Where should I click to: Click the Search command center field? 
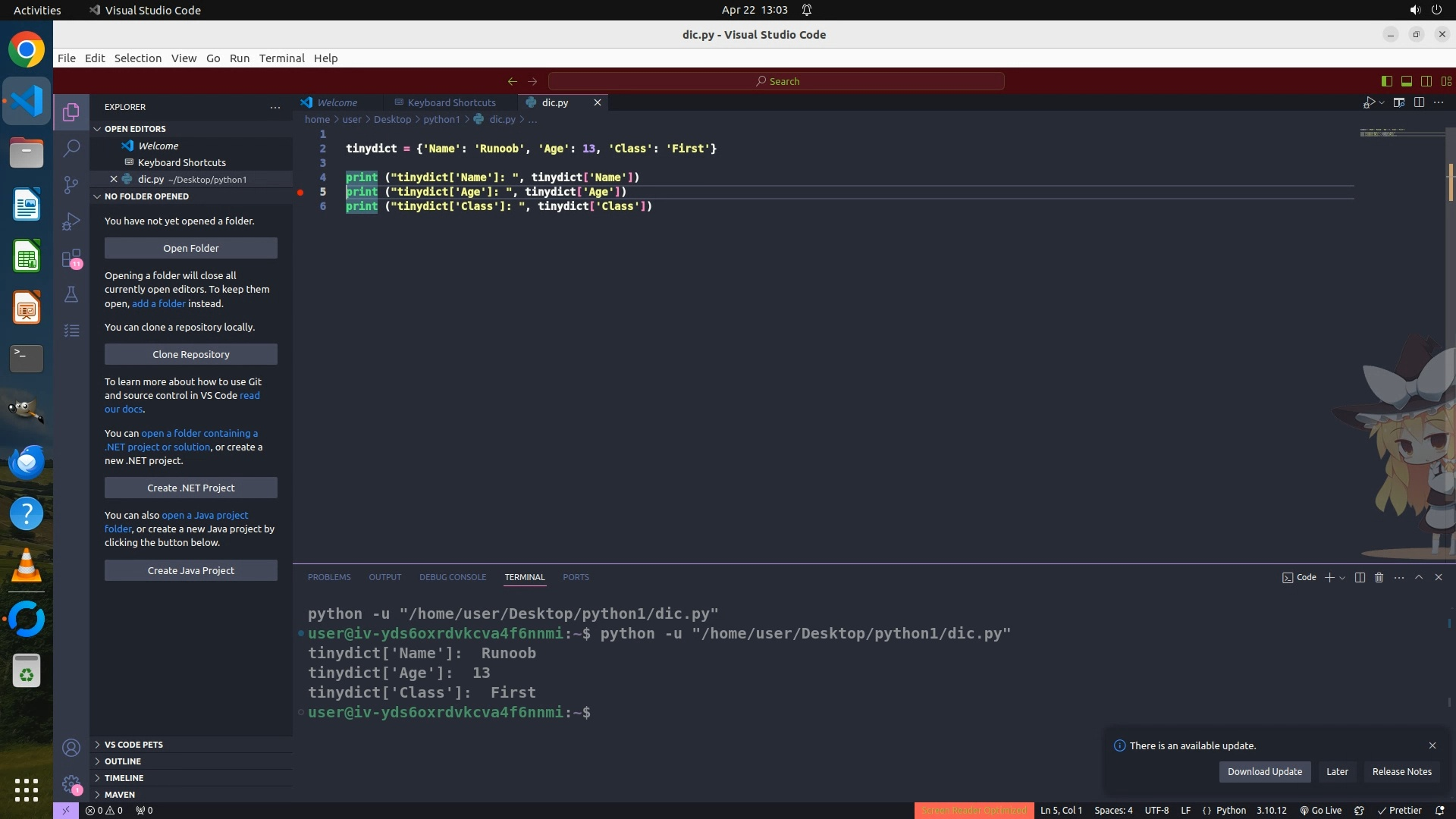coord(776,81)
